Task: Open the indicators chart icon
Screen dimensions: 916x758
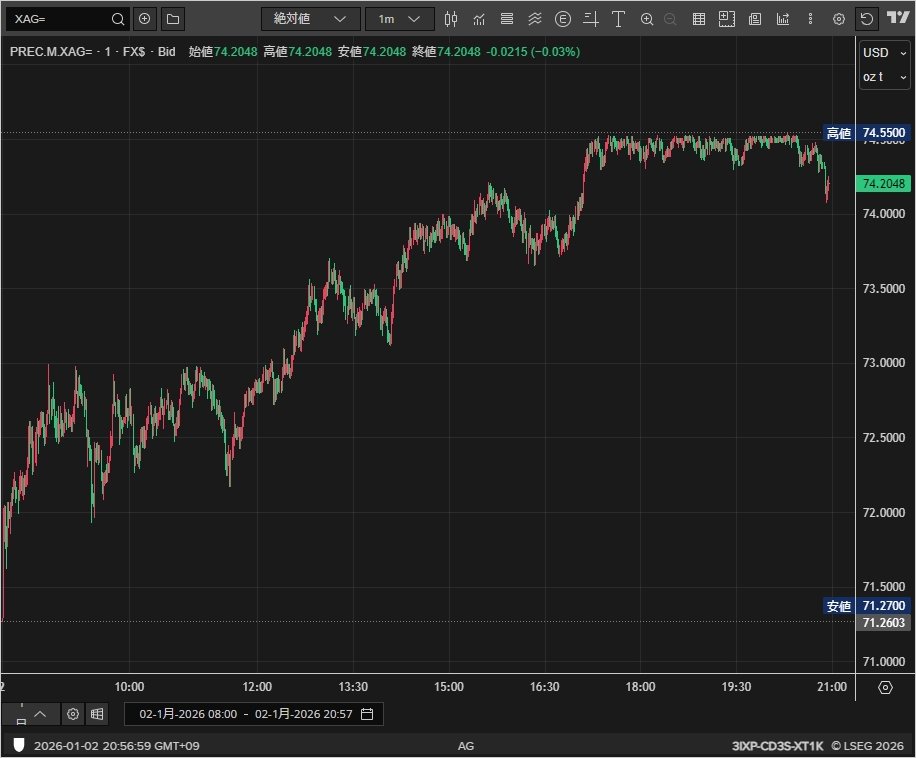Action: tap(479, 19)
